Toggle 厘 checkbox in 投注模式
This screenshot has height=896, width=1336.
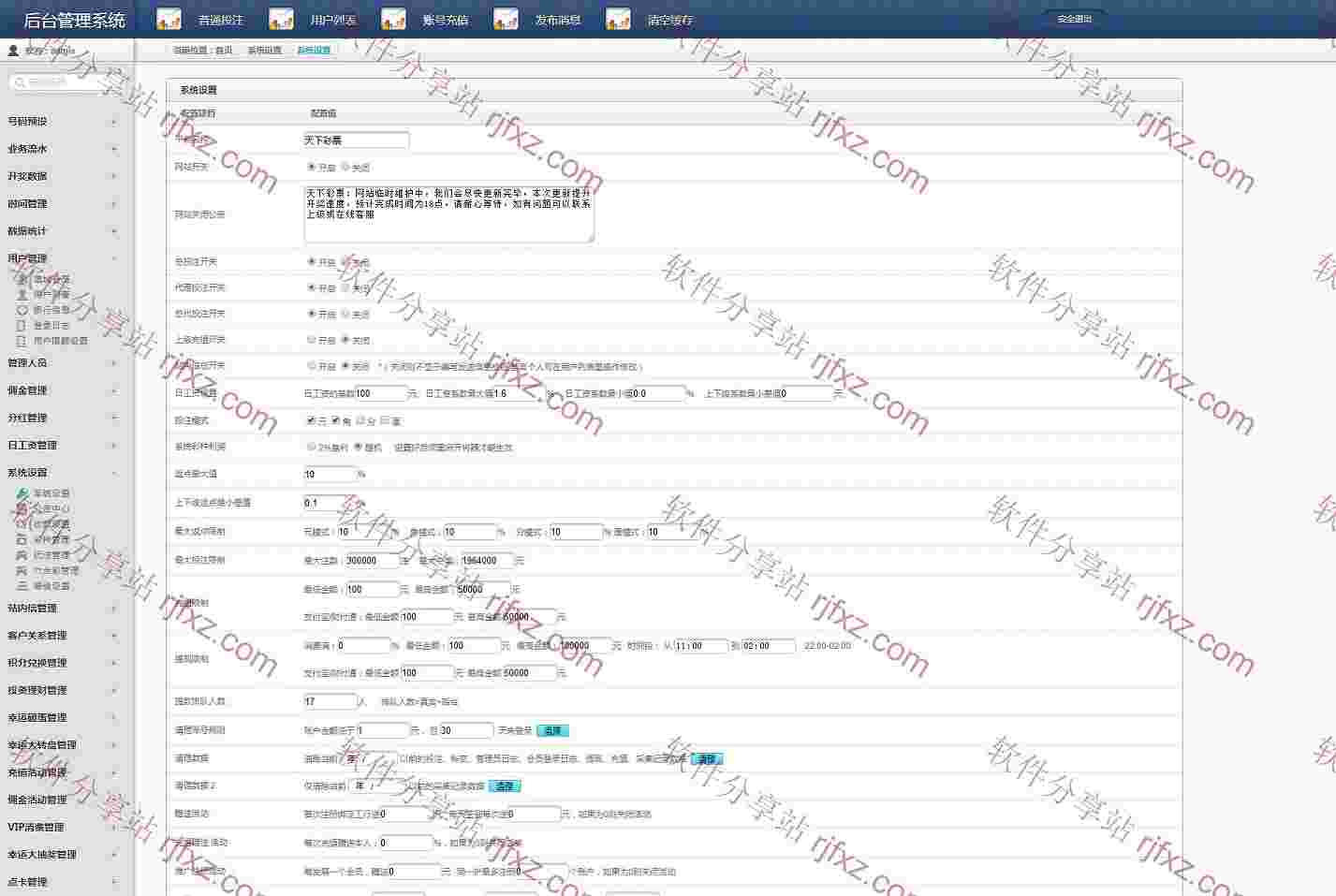(x=385, y=420)
